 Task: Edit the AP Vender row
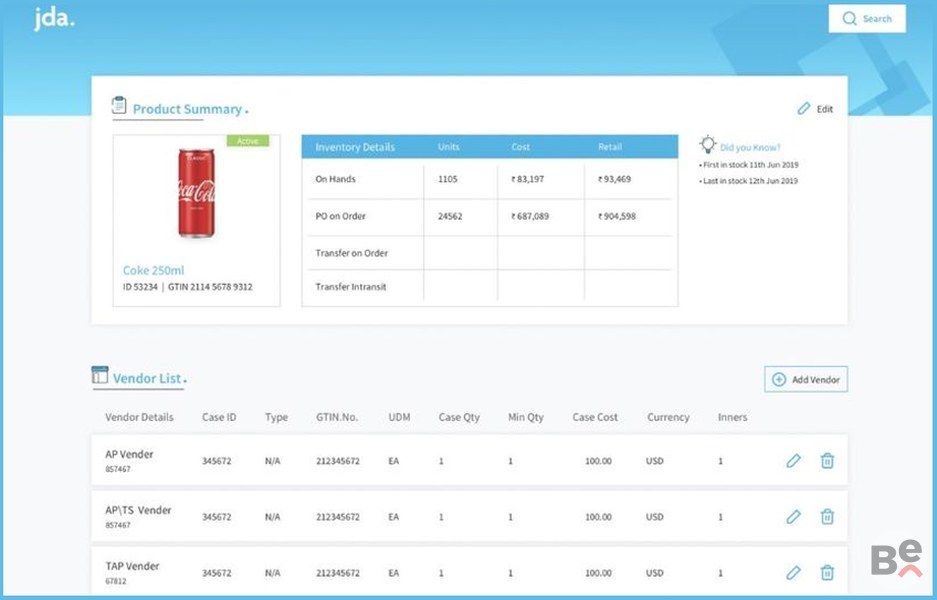point(794,461)
